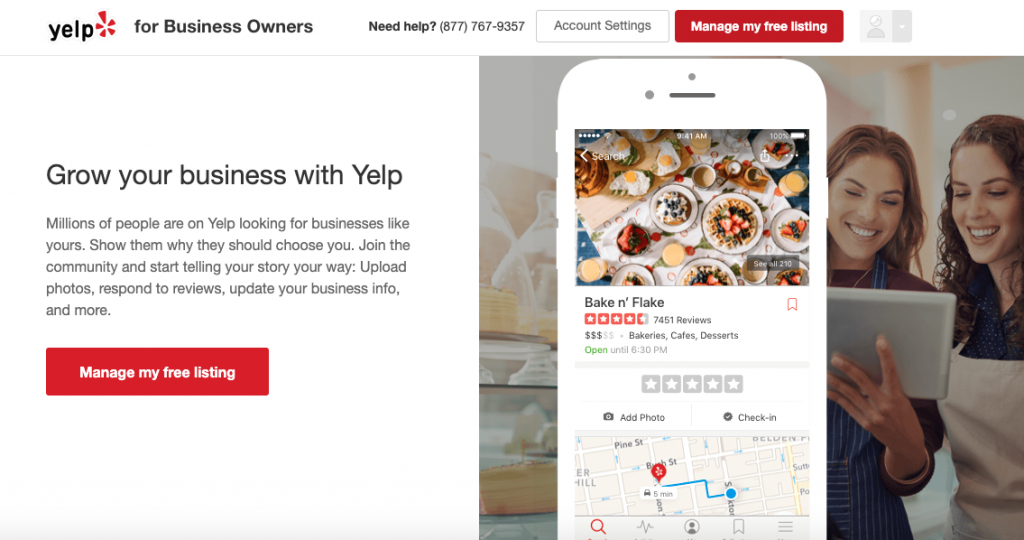Tap the bookmark tab in phone bottom bar

(x=739, y=526)
